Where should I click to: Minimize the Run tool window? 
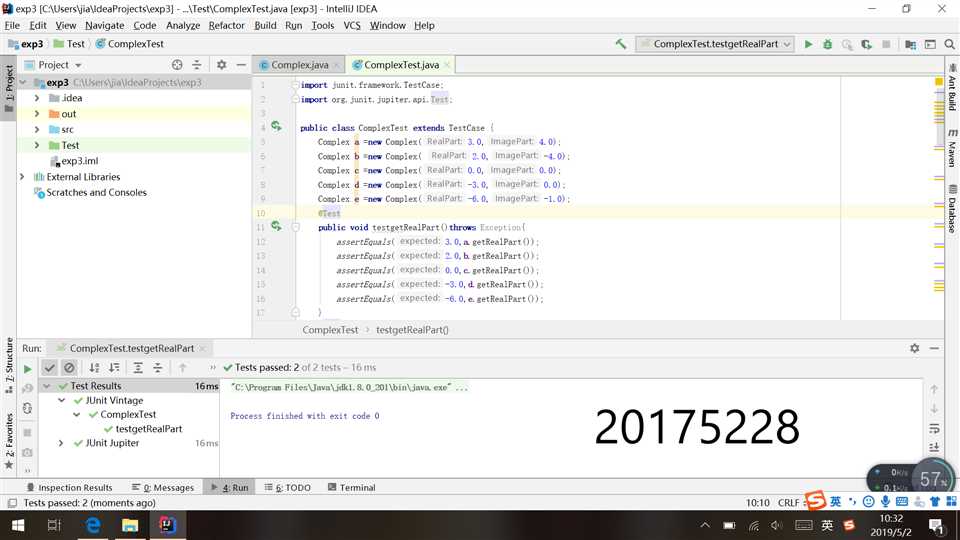[x=934, y=348]
